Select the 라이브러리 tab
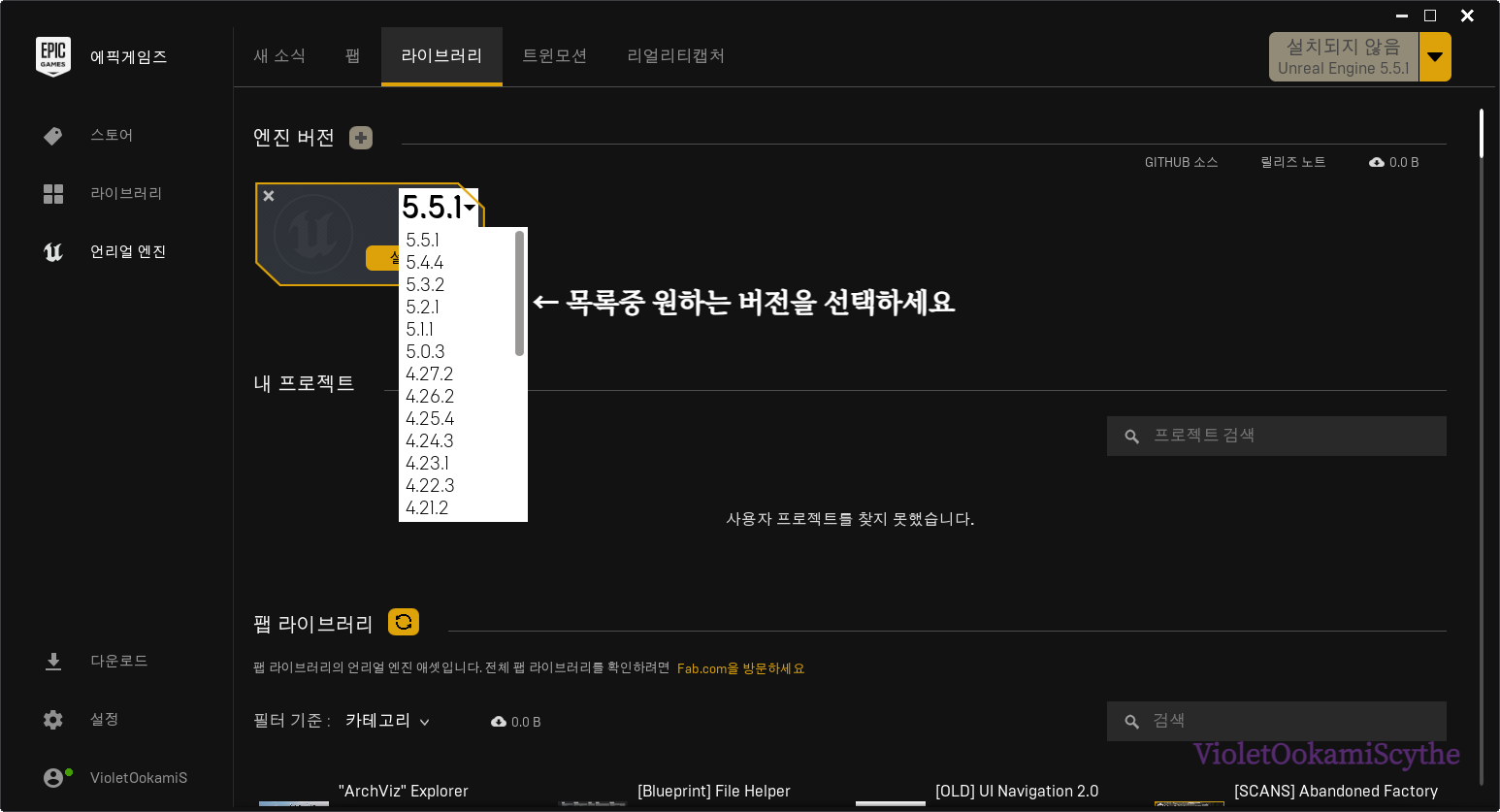Screen dimensions: 1500x812 click(x=441, y=56)
